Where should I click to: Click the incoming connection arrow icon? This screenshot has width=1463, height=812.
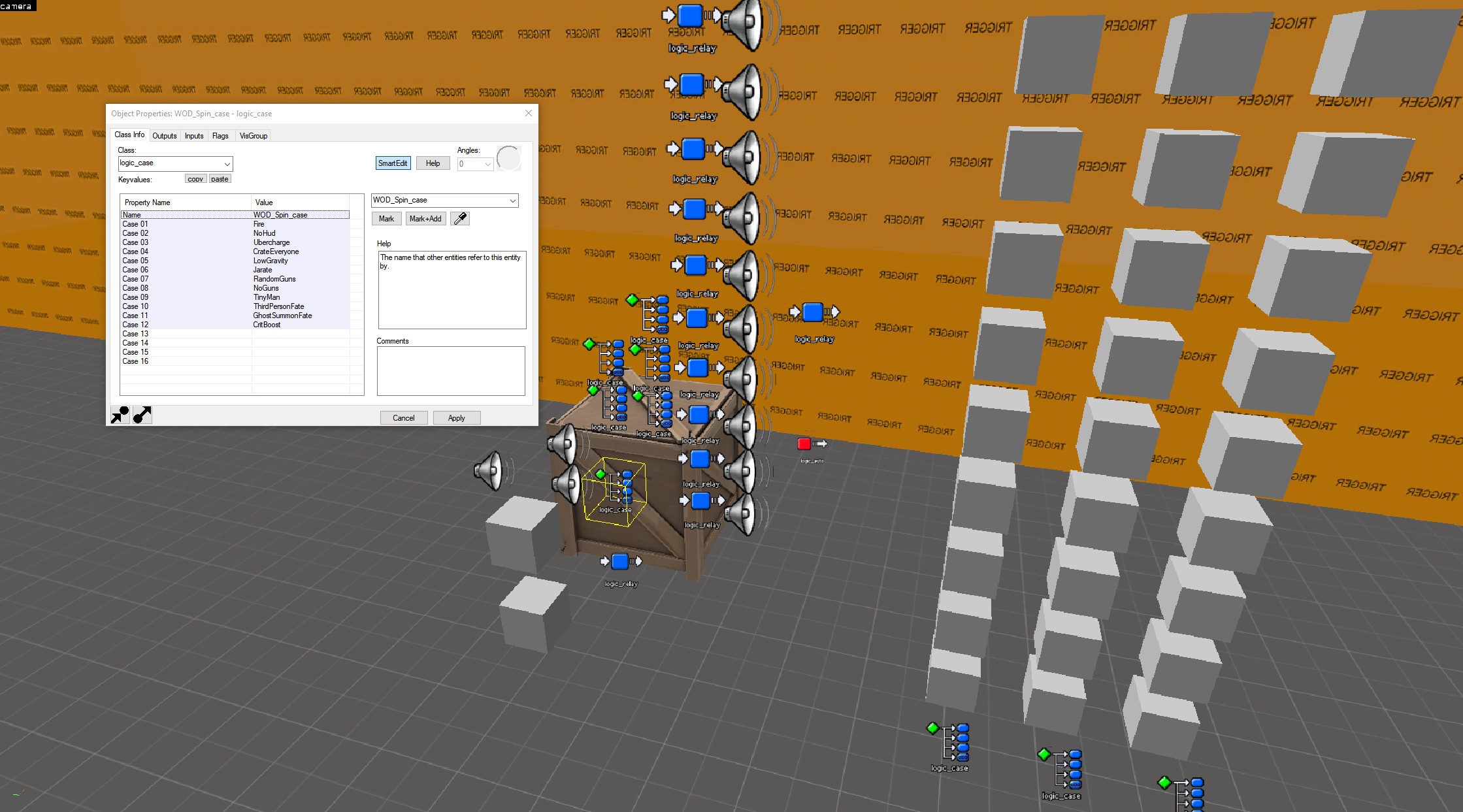coord(120,415)
